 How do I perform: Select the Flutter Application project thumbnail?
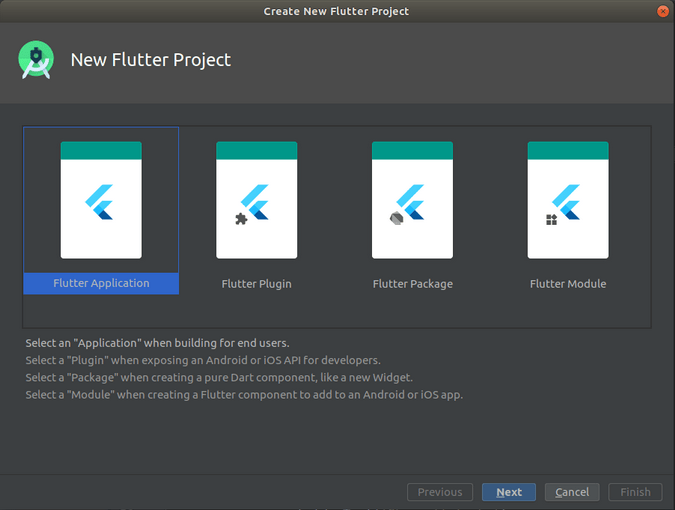tap(101, 200)
